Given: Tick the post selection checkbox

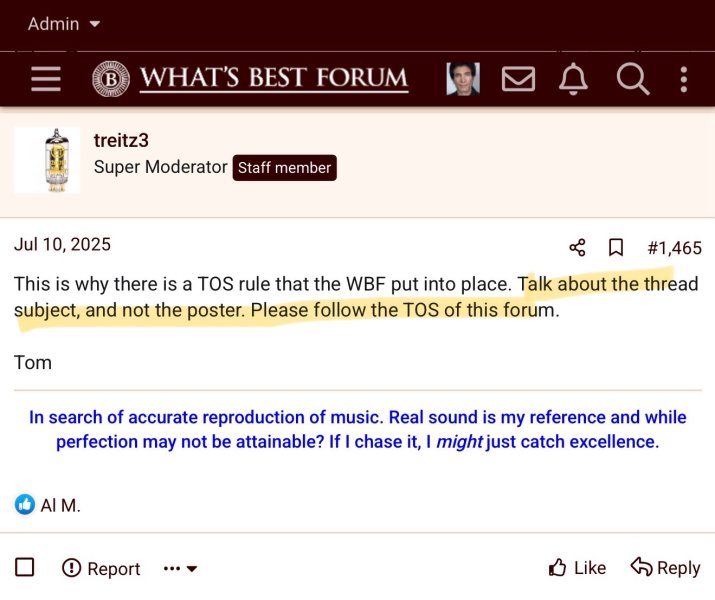Looking at the screenshot, I should [x=25, y=568].
